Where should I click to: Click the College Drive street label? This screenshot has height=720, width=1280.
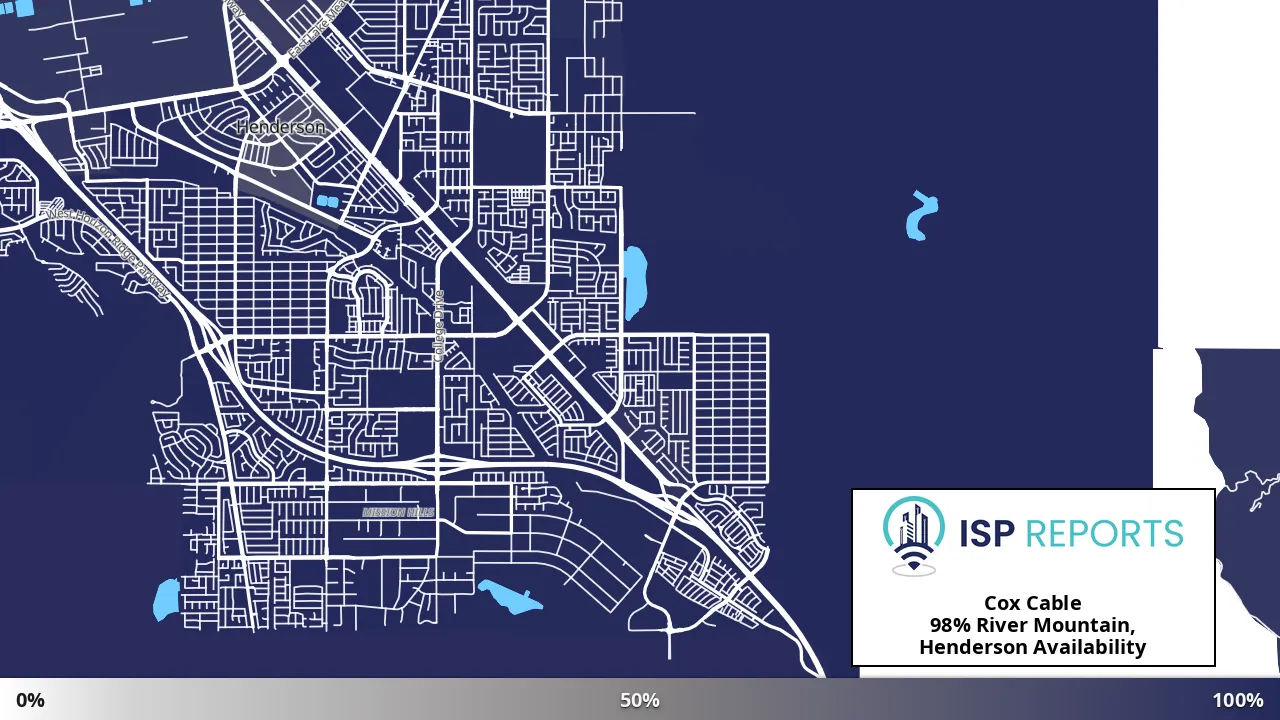coord(438,327)
